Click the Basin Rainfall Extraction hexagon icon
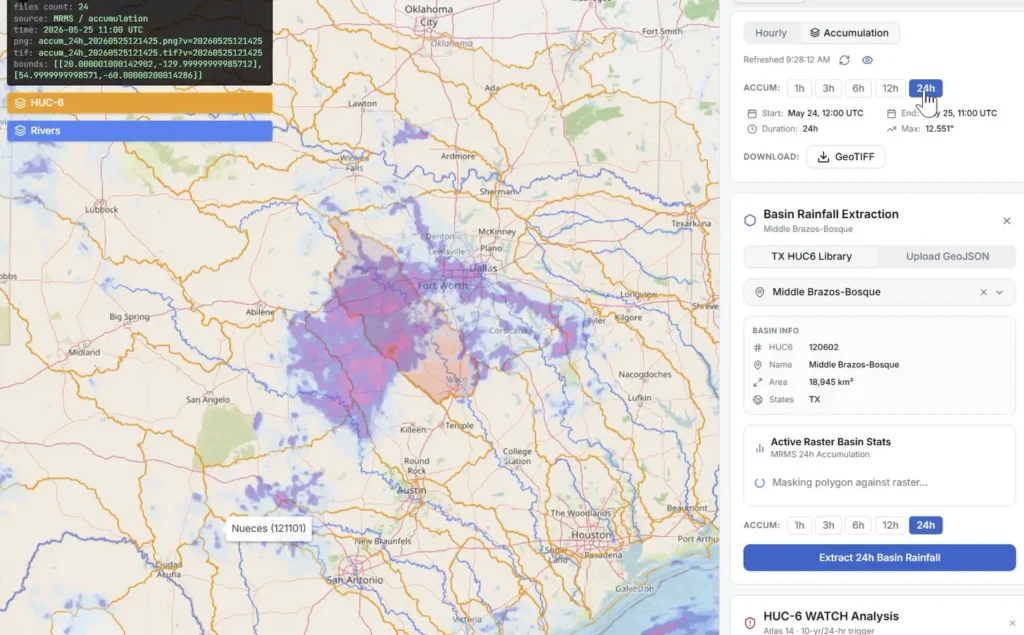Screen dimensions: 1024x635 click(750, 221)
